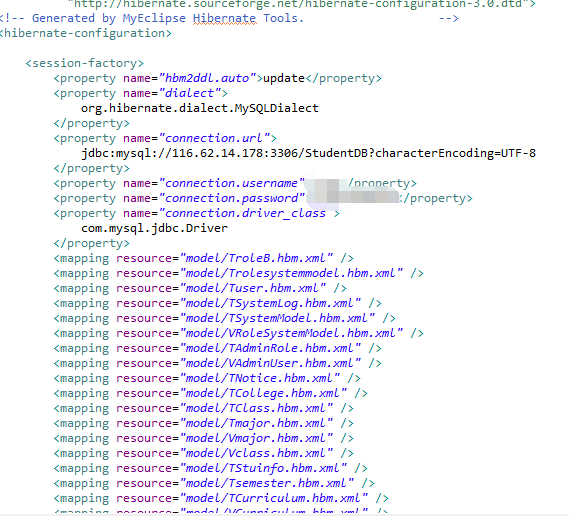Click model/Vmajor.hbm.xml mapping resource

(x=256, y=438)
